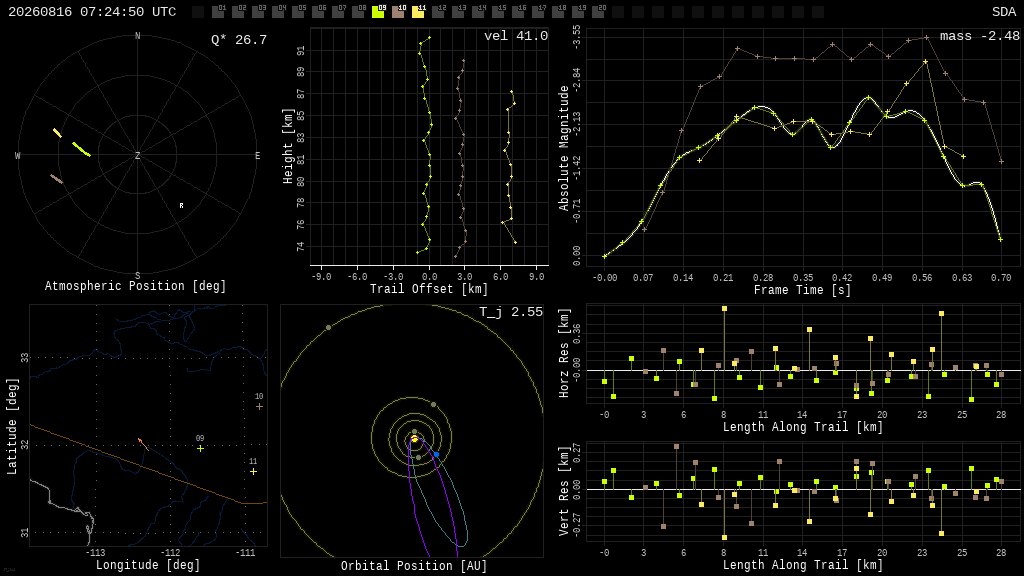Toggle the yellow station 11 indicator
The height and width of the screenshot is (576, 1024).
click(418, 12)
